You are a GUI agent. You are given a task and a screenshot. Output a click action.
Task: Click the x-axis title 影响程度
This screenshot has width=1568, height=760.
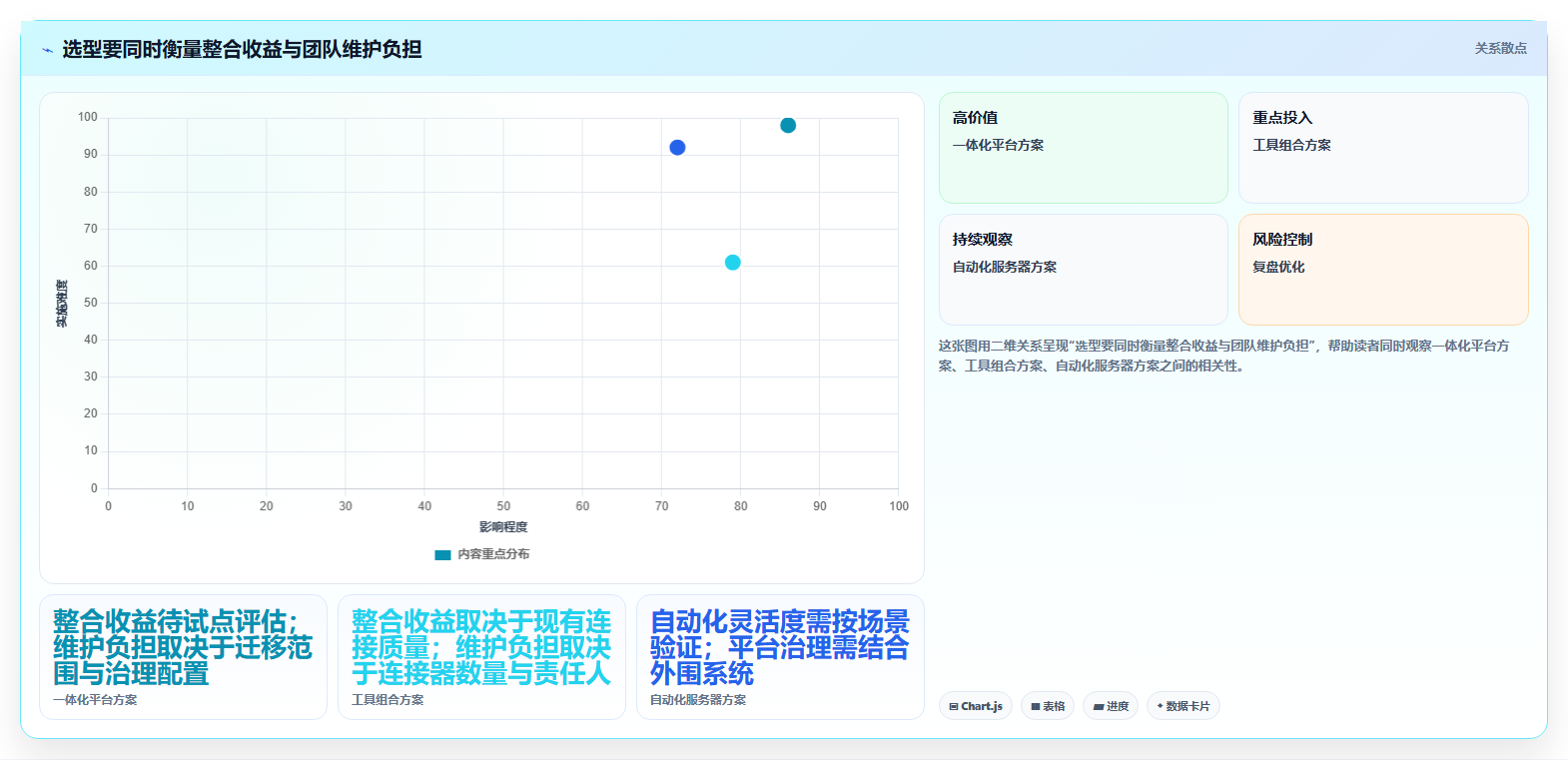(503, 527)
